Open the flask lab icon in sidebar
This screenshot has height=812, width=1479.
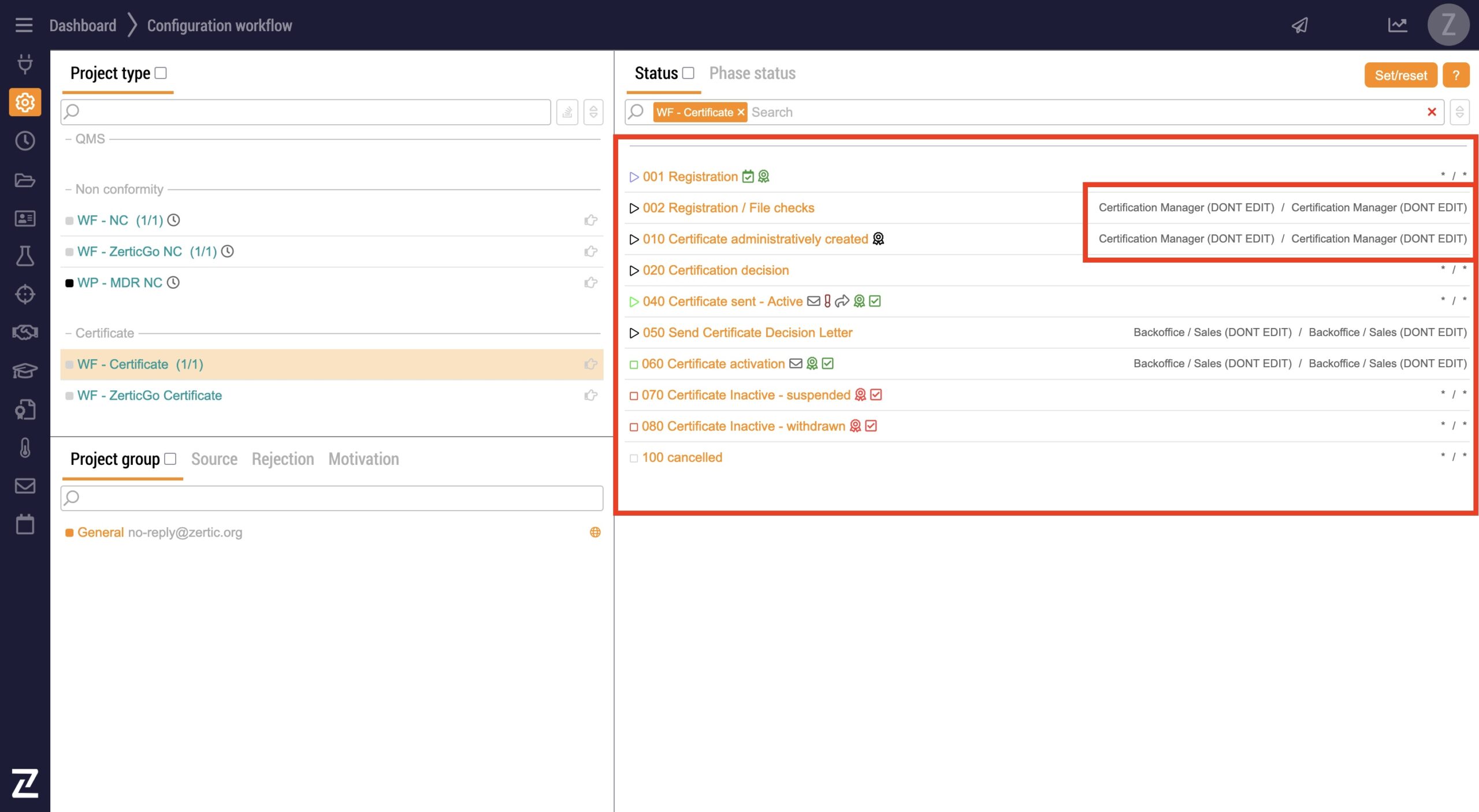[x=25, y=256]
